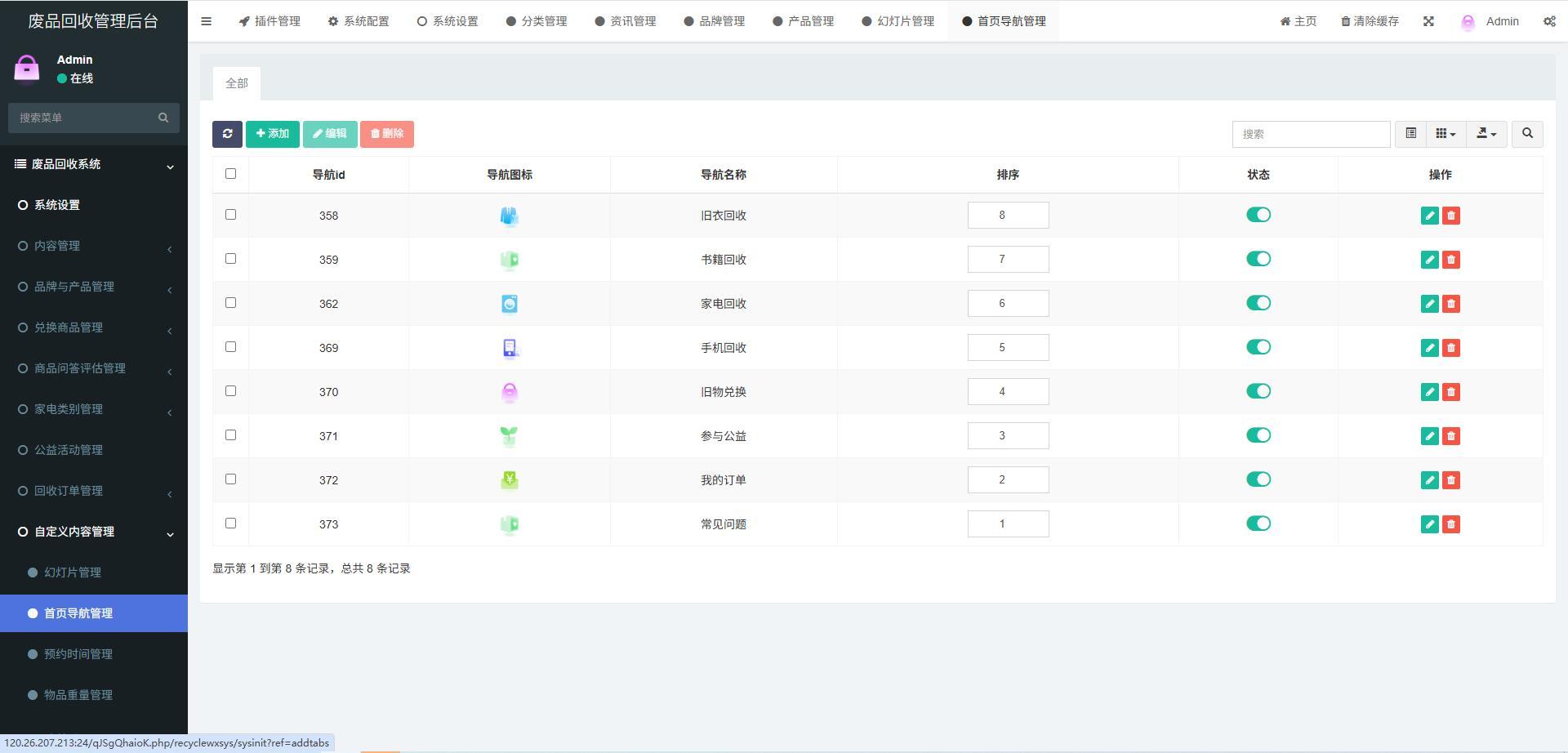Click the table search magnifier button
Image resolution: width=1568 pixels, height=753 pixels.
point(1527,133)
